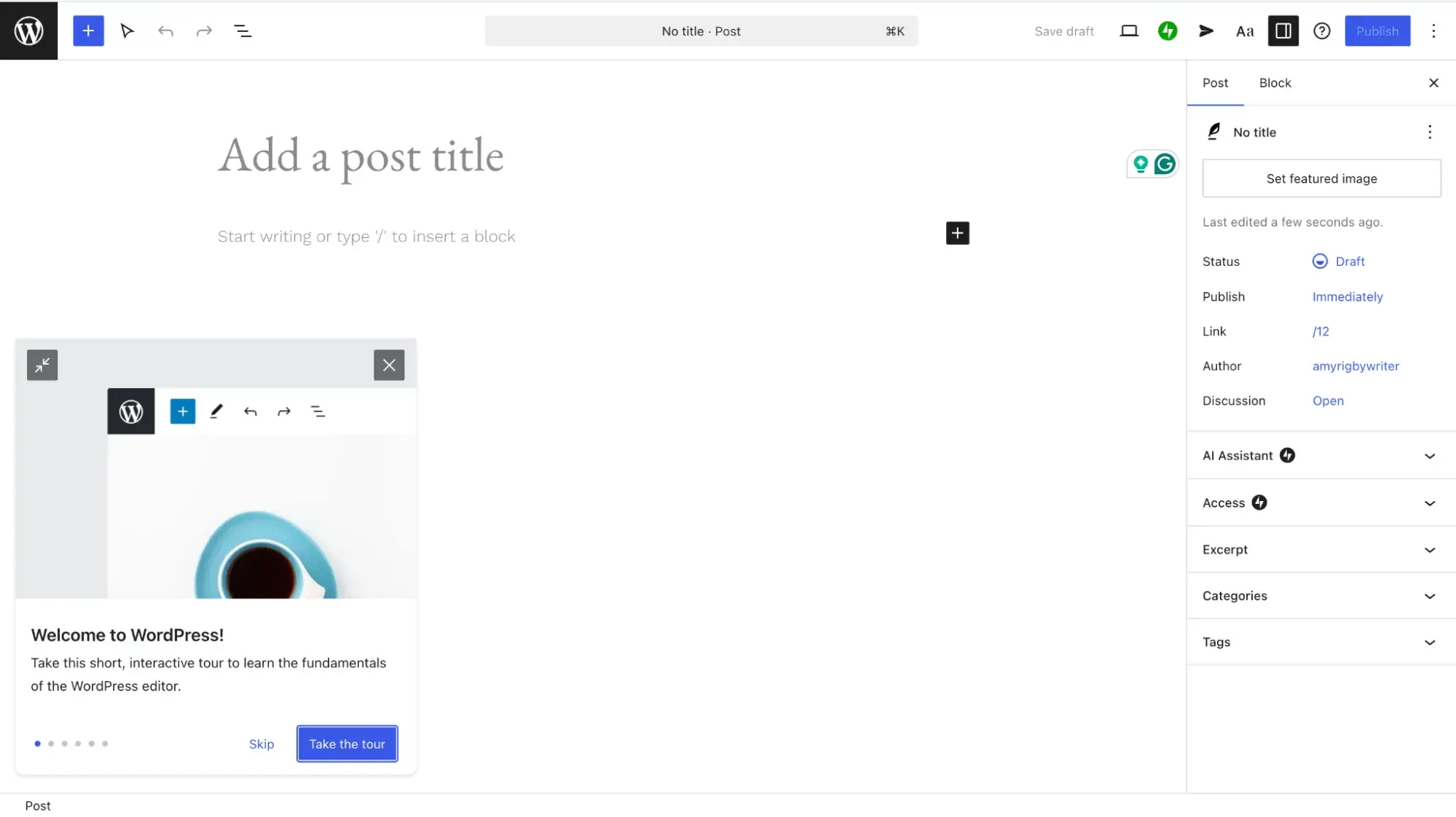The image size is (1456, 817).
Task: Expand the Excerpt panel
Action: [1430, 549]
